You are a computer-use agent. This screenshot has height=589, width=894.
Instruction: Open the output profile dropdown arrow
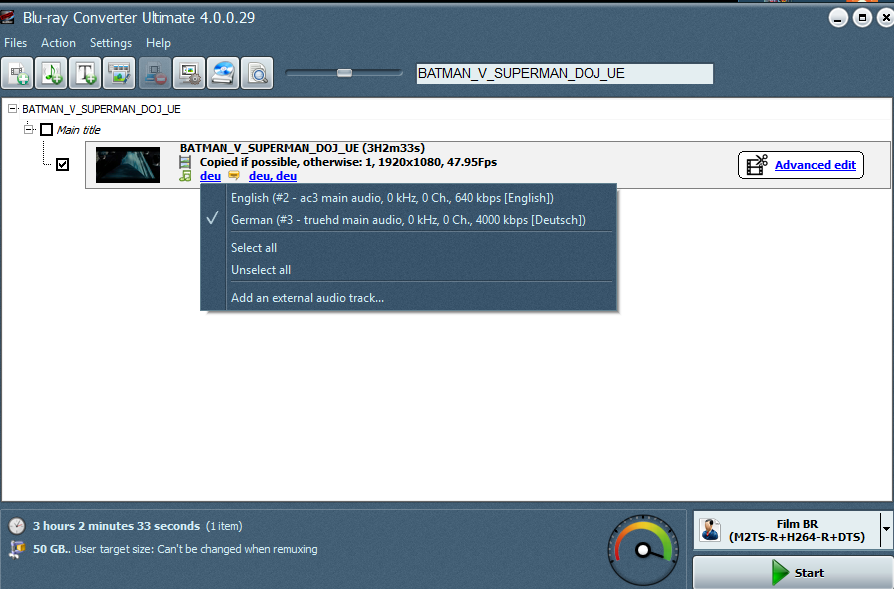pos(887,530)
